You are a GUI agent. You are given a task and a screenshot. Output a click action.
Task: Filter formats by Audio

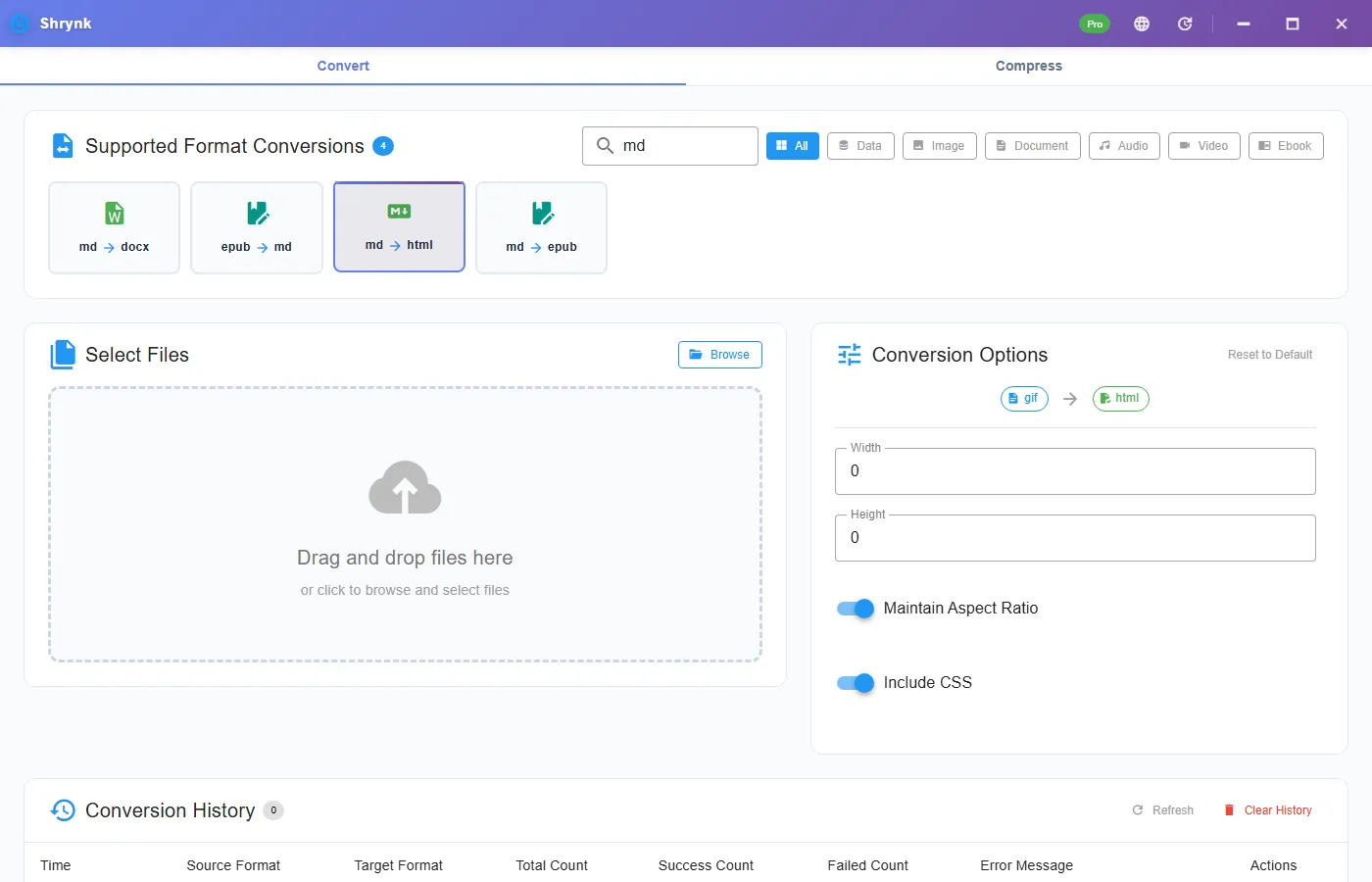[x=1124, y=146]
